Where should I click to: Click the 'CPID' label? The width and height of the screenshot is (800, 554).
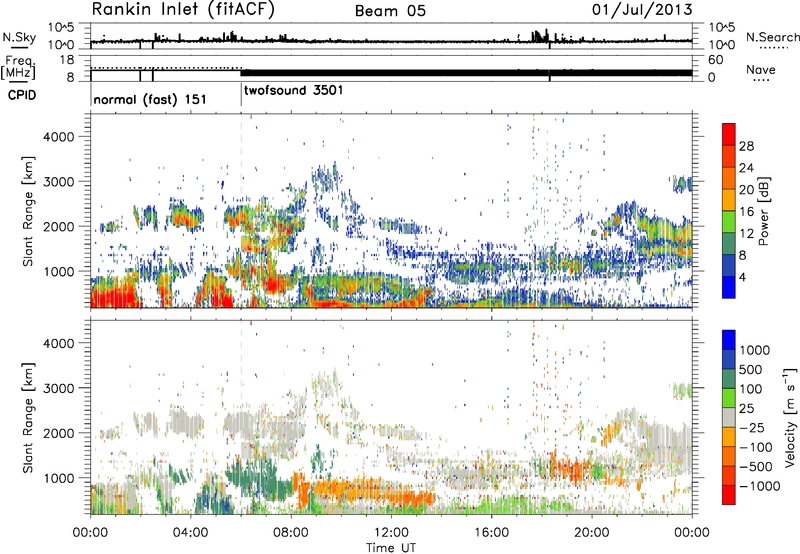point(22,95)
